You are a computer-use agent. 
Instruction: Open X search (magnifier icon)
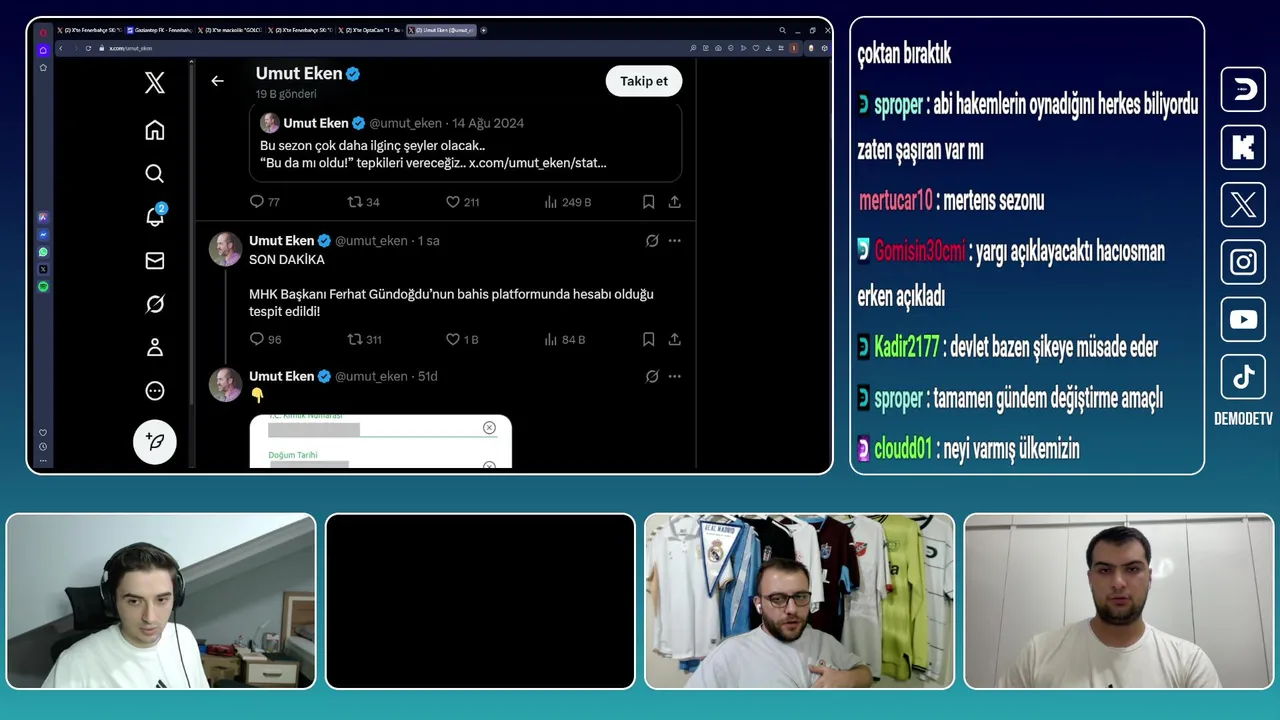154,174
